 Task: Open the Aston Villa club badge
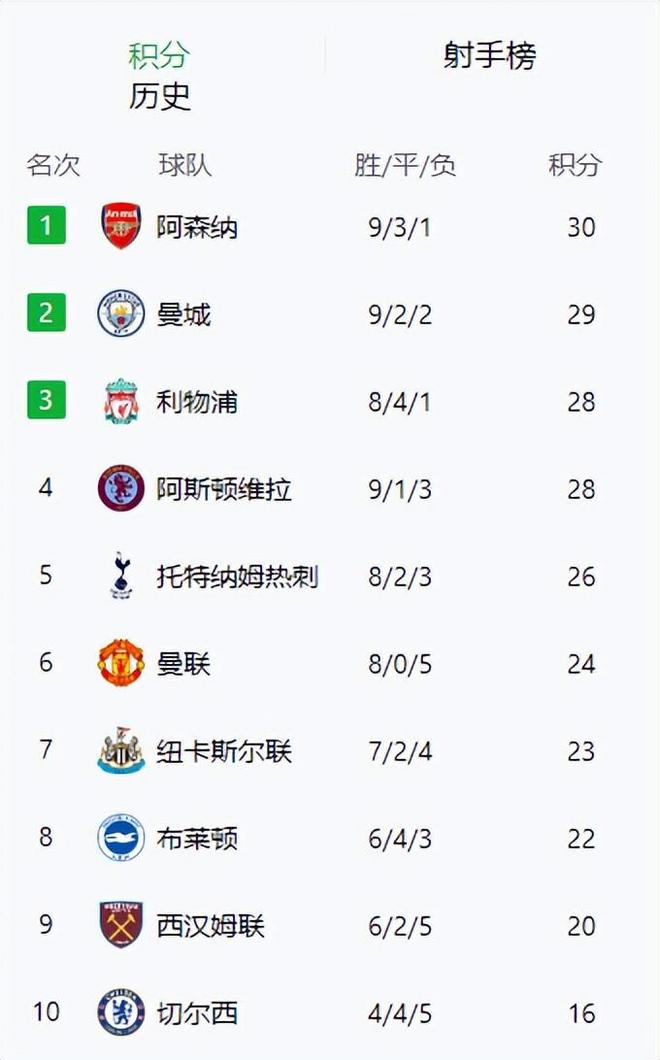(x=121, y=489)
